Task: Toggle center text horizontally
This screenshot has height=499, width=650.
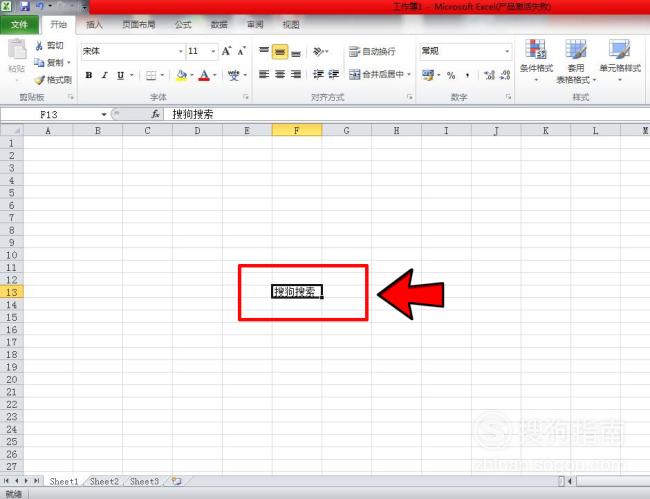Action: [x=280, y=75]
